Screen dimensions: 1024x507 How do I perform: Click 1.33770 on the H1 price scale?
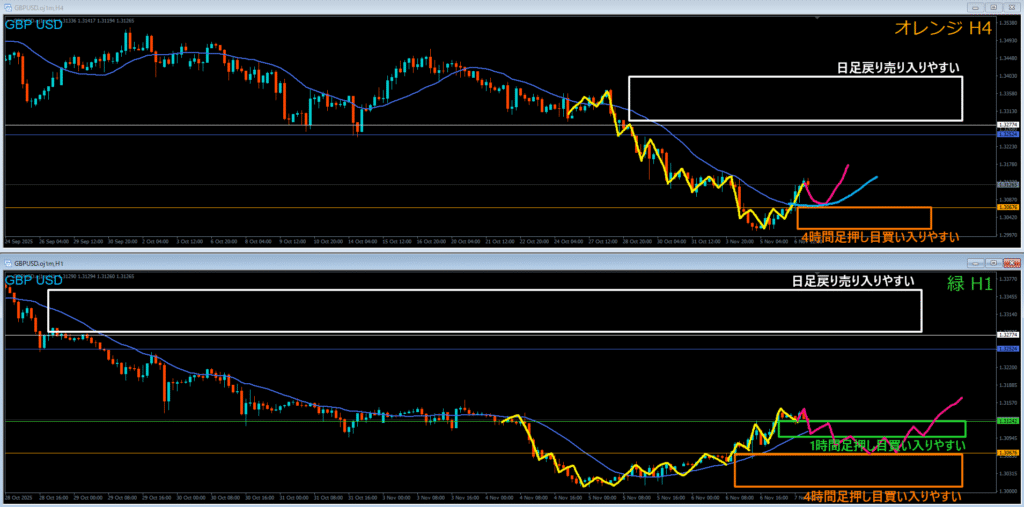pos(1006,278)
